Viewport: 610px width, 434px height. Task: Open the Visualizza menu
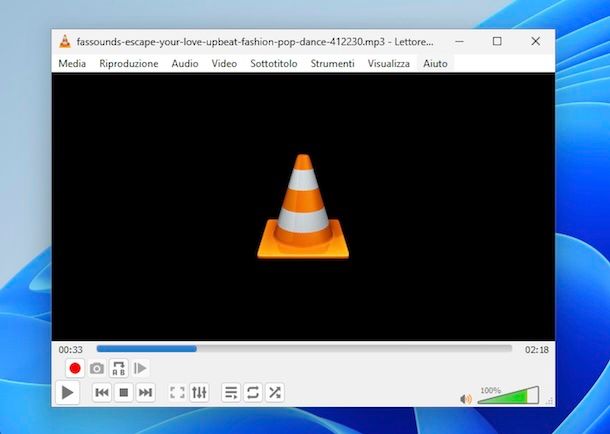(x=389, y=63)
